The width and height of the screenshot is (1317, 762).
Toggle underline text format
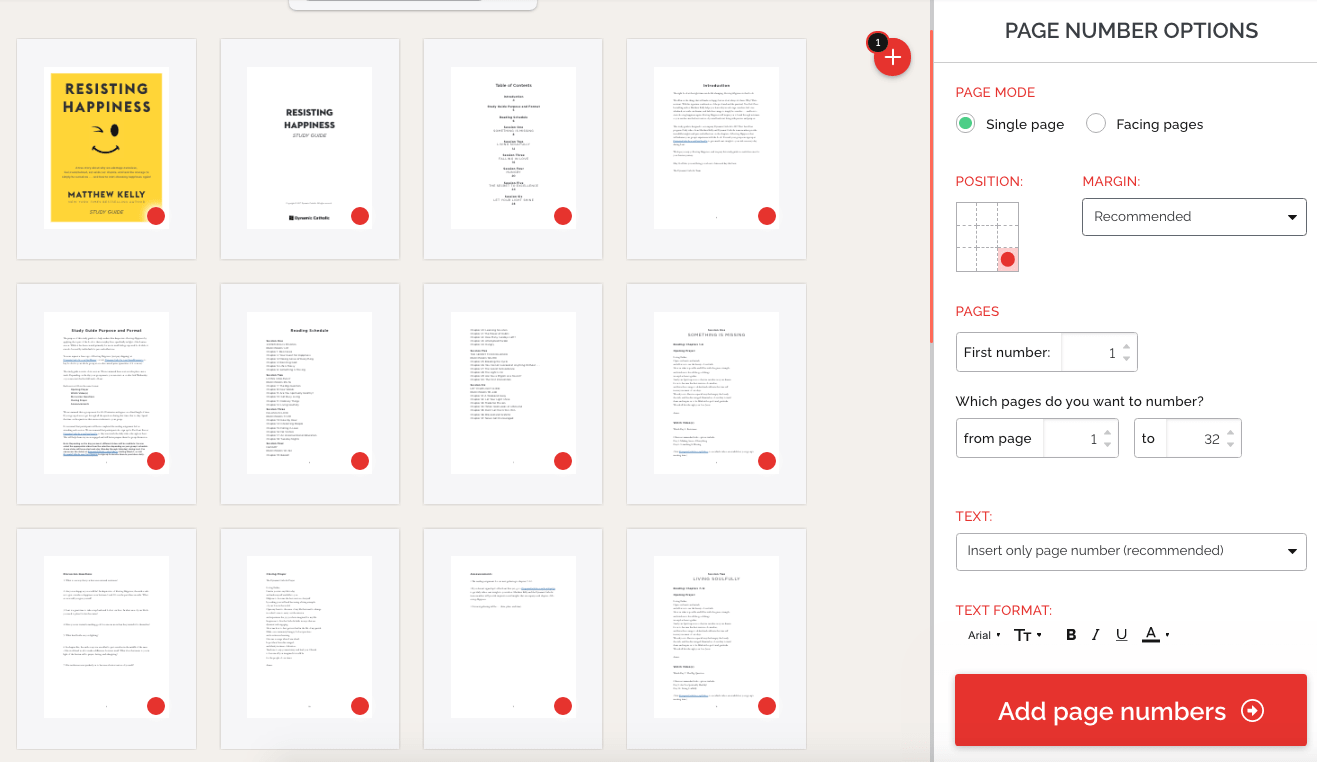pos(1121,635)
